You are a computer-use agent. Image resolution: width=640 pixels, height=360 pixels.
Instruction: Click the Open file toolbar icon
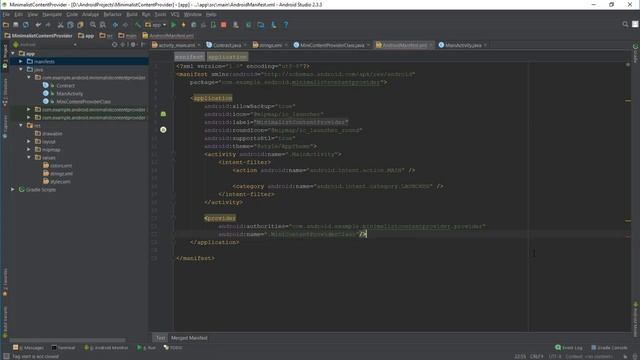pos(6,25)
